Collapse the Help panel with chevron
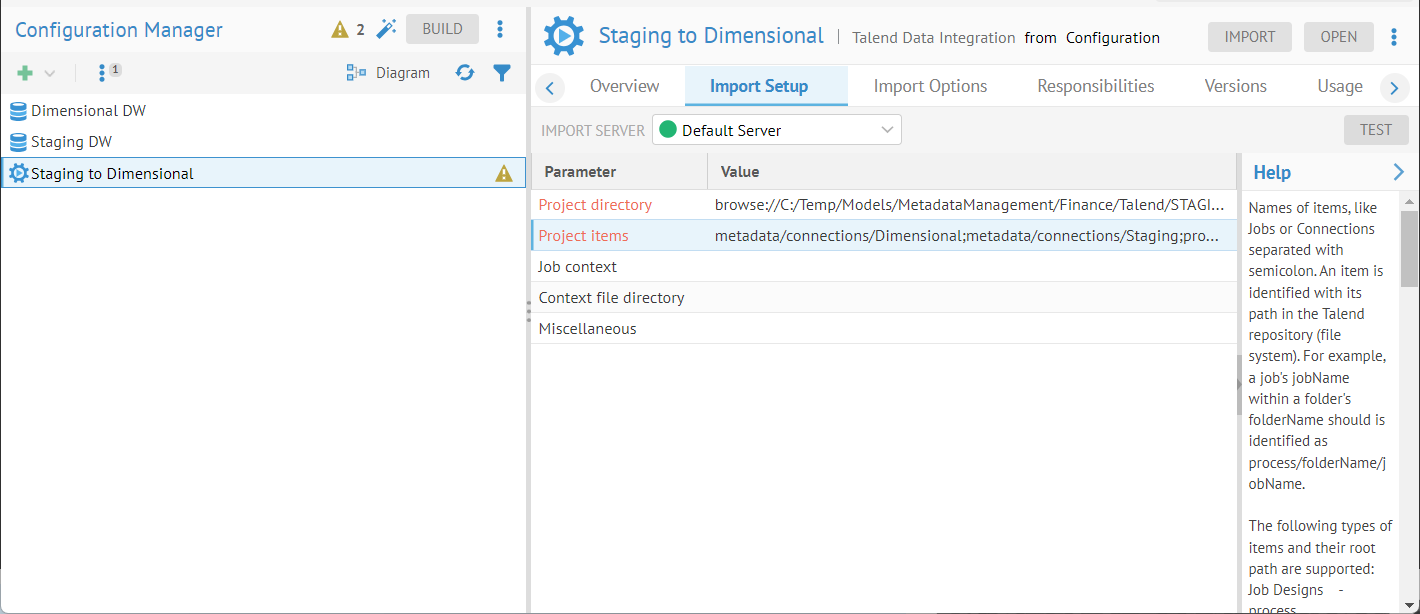Image resolution: width=1420 pixels, height=614 pixels. point(1398,172)
